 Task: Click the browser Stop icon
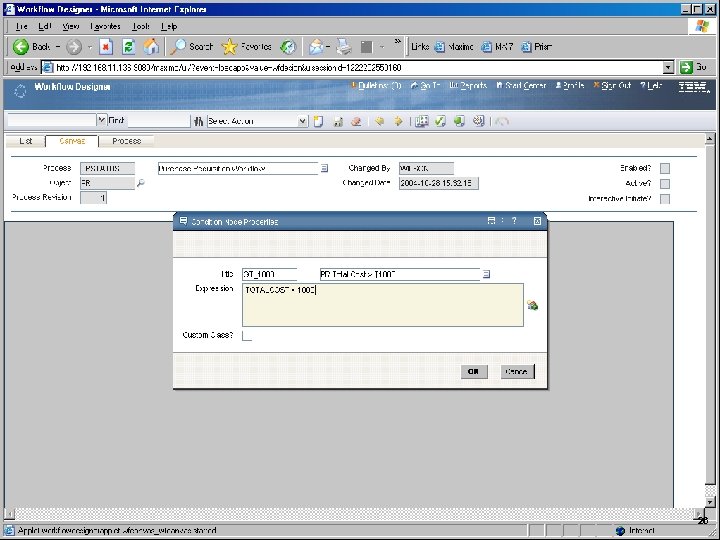(106, 46)
